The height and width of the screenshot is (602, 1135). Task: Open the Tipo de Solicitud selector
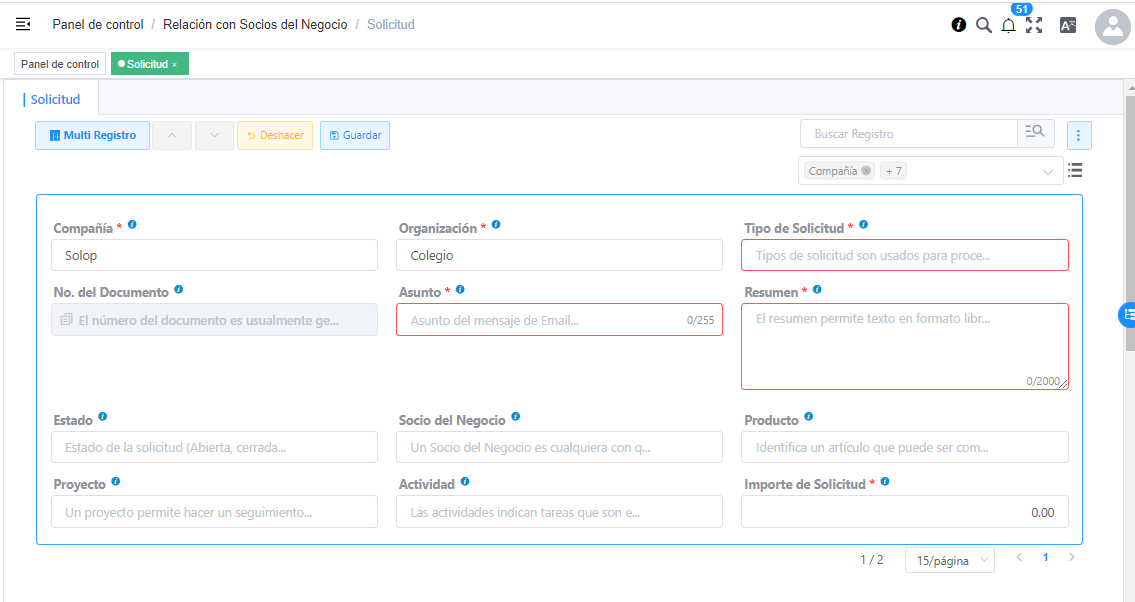(904, 255)
